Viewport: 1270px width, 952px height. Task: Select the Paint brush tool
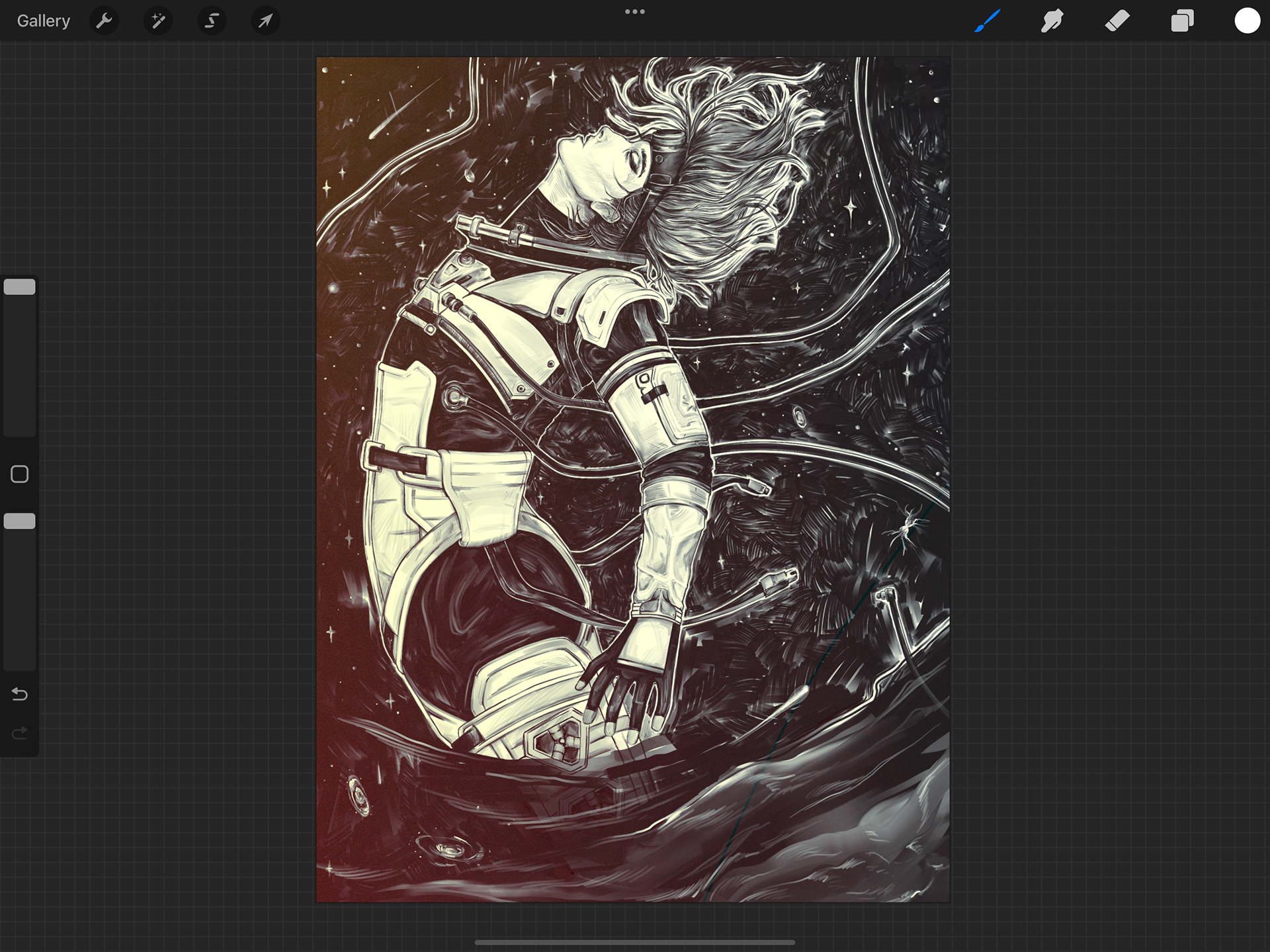987,21
